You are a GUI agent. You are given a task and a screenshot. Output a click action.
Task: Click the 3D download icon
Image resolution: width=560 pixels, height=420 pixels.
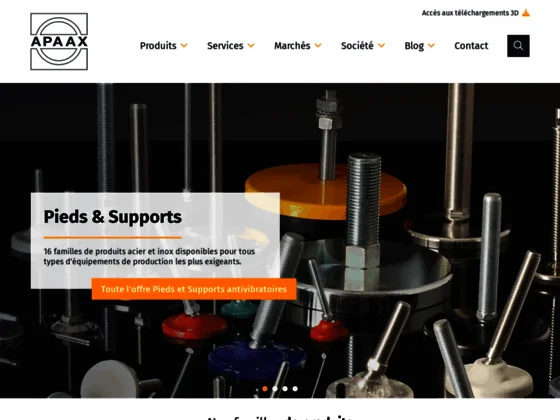[526, 13]
